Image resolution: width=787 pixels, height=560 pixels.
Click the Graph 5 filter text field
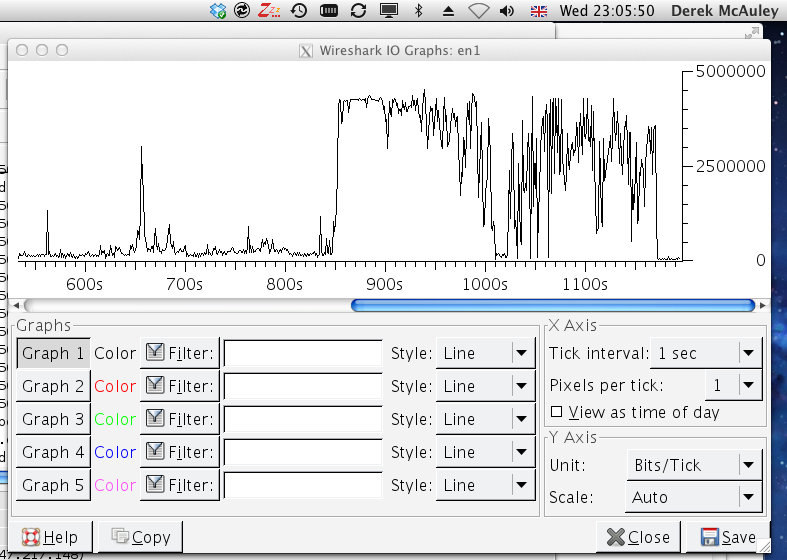(303, 485)
